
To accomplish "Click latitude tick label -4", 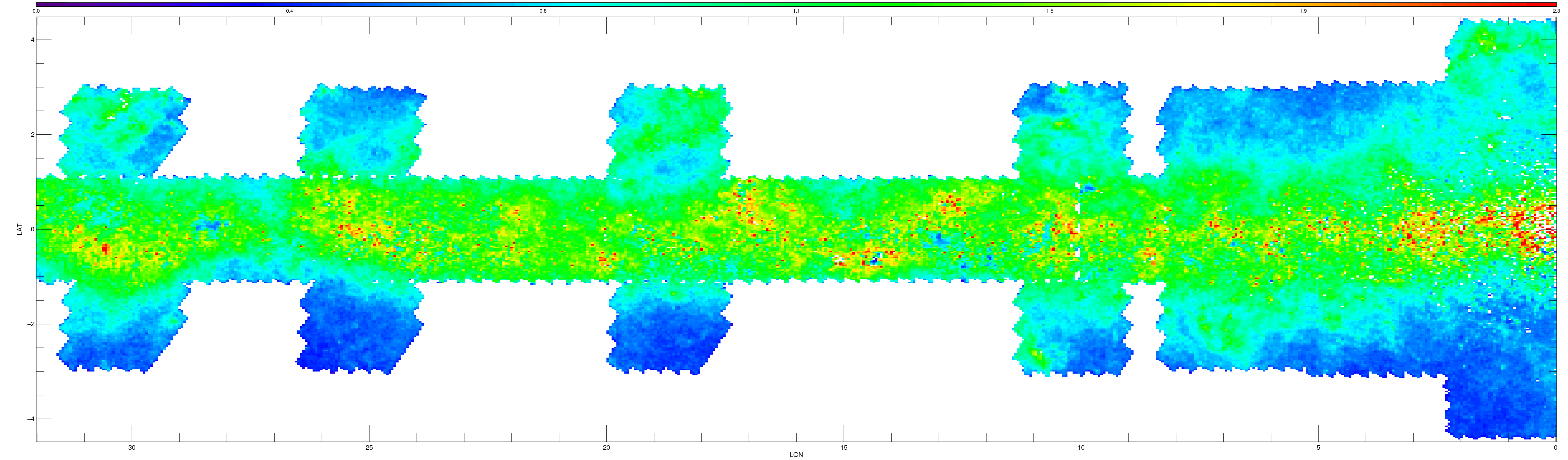I will tap(30, 419).
